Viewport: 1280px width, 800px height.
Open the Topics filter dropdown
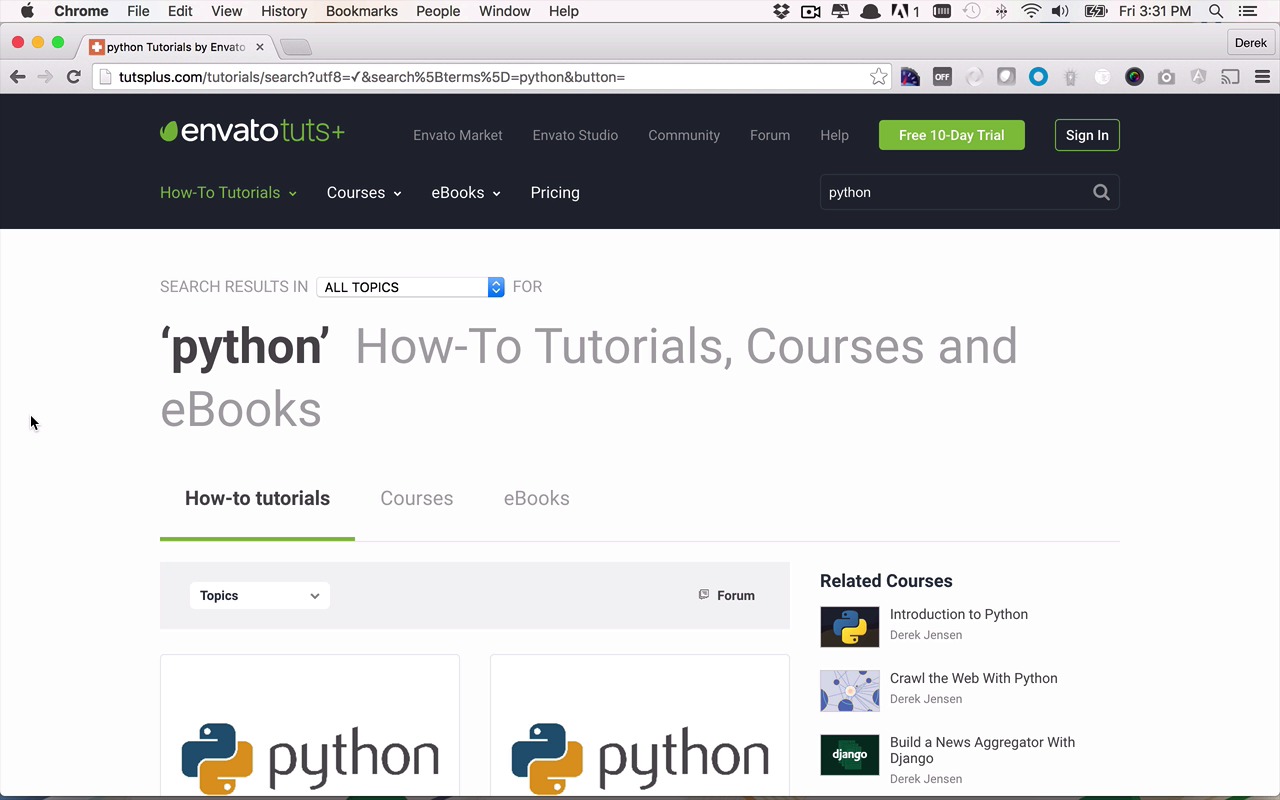click(259, 596)
